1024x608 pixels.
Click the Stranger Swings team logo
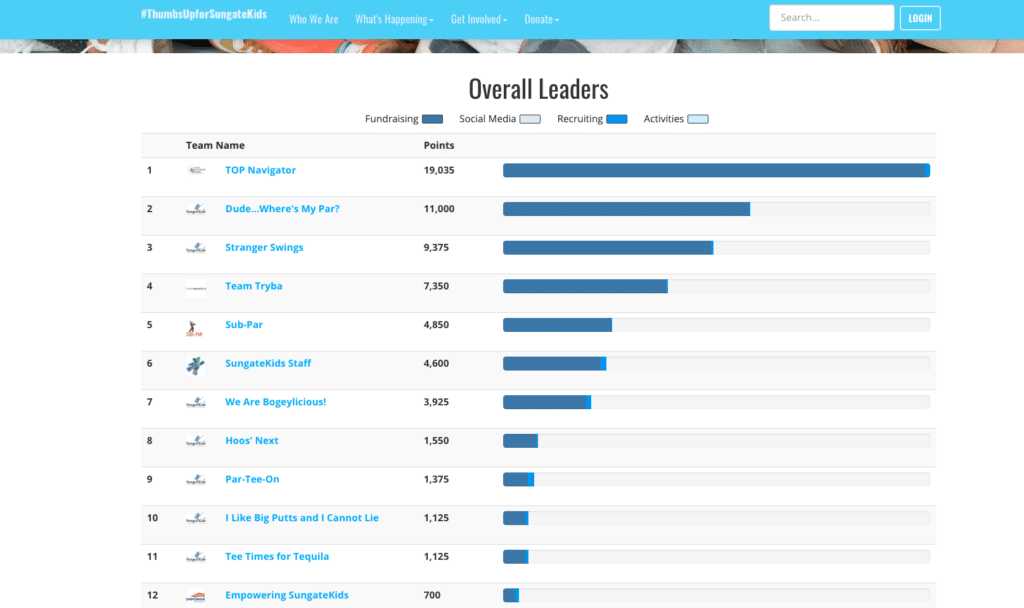pos(196,248)
